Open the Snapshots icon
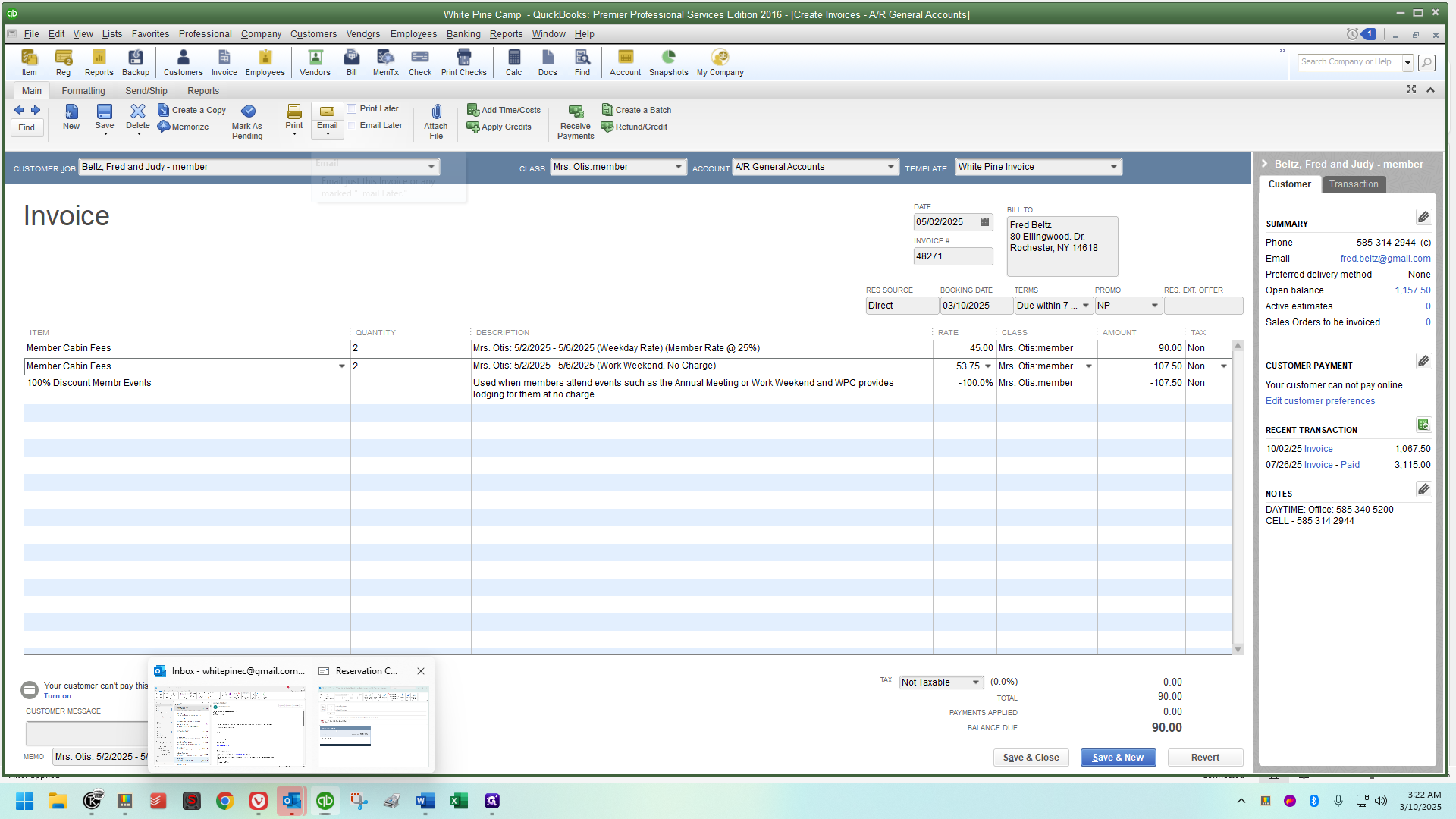The width and height of the screenshot is (1456, 819). click(668, 62)
